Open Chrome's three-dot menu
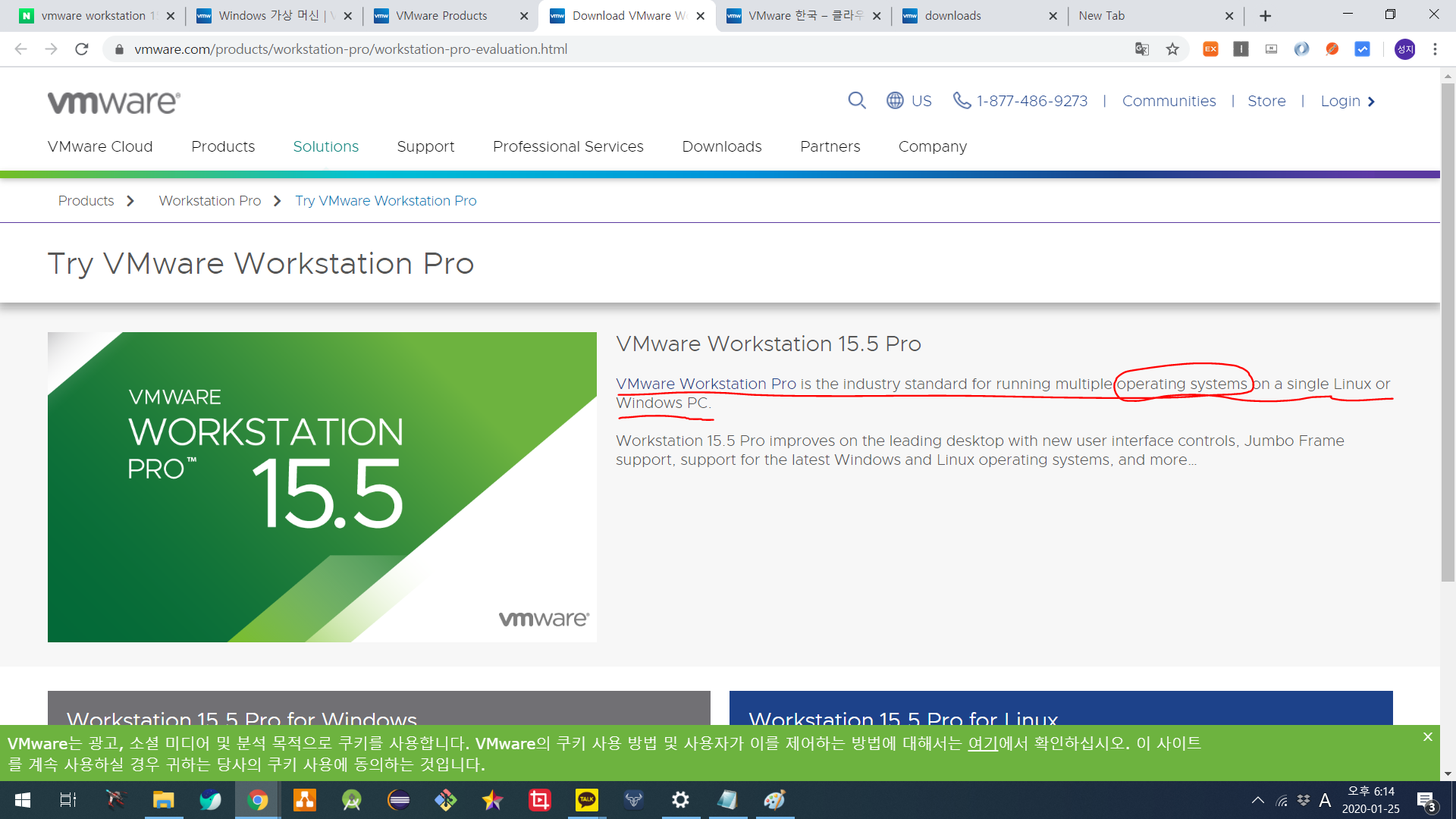Viewport: 1456px width, 819px height. click(x=1435, y=49)
